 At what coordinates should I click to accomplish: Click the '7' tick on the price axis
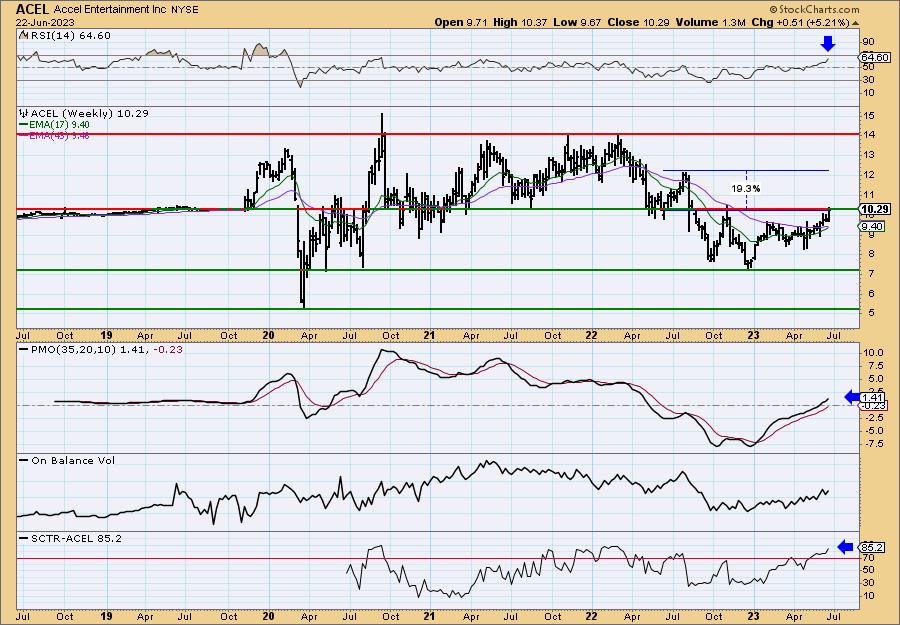(871, 274)
